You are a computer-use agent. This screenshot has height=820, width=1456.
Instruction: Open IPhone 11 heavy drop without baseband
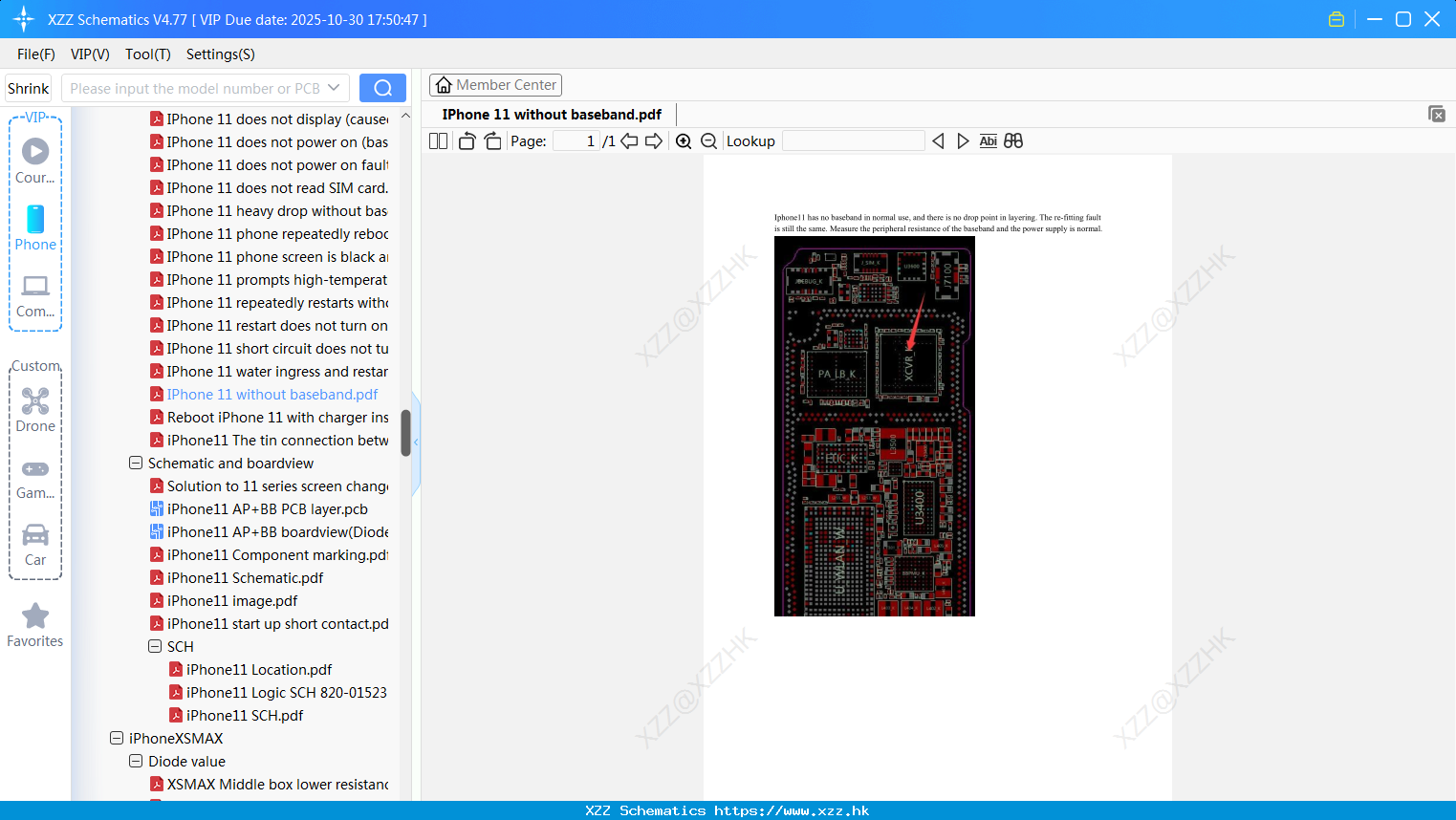269,210
